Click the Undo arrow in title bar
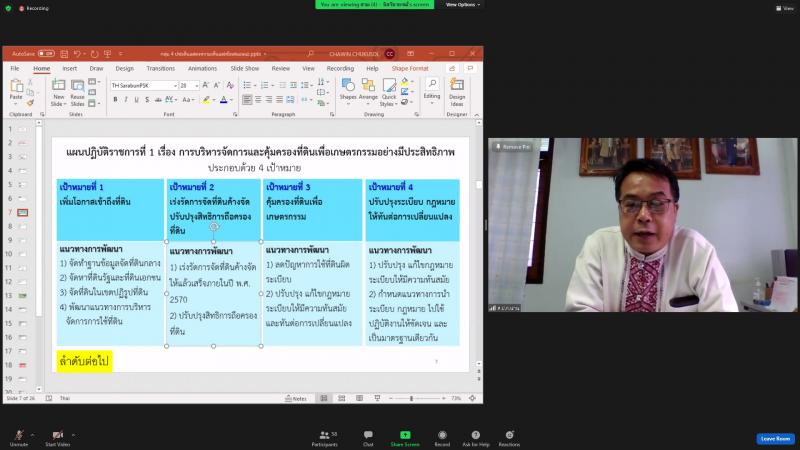 77,54
